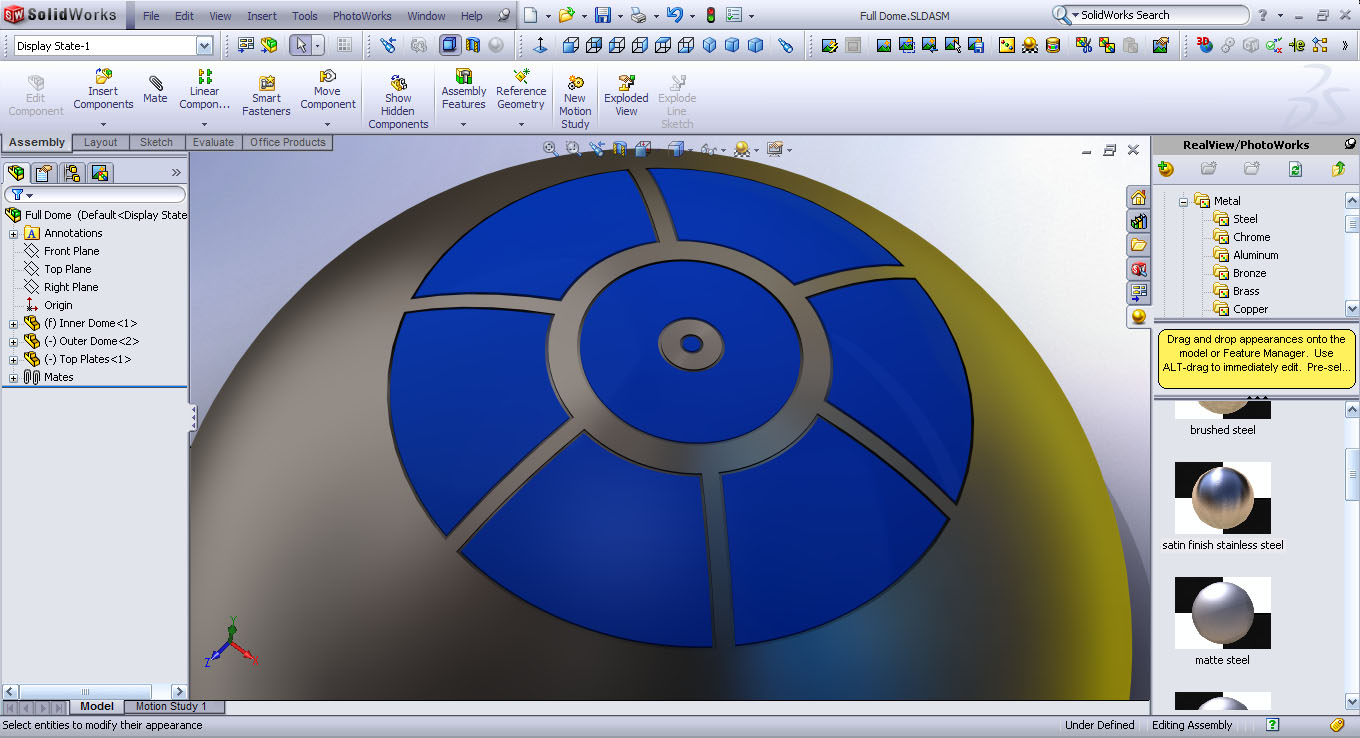
Task: Switch to the Layout tab
Action: (x=100, y=142)
